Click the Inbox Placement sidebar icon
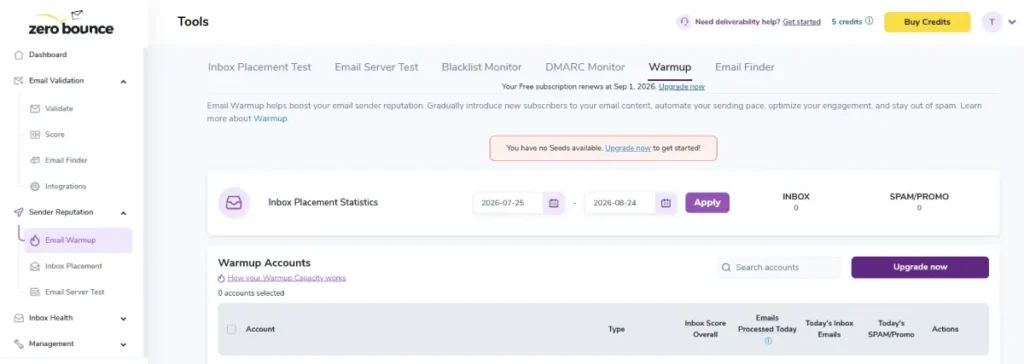The image size is (1024, 364). click(35, 266)
